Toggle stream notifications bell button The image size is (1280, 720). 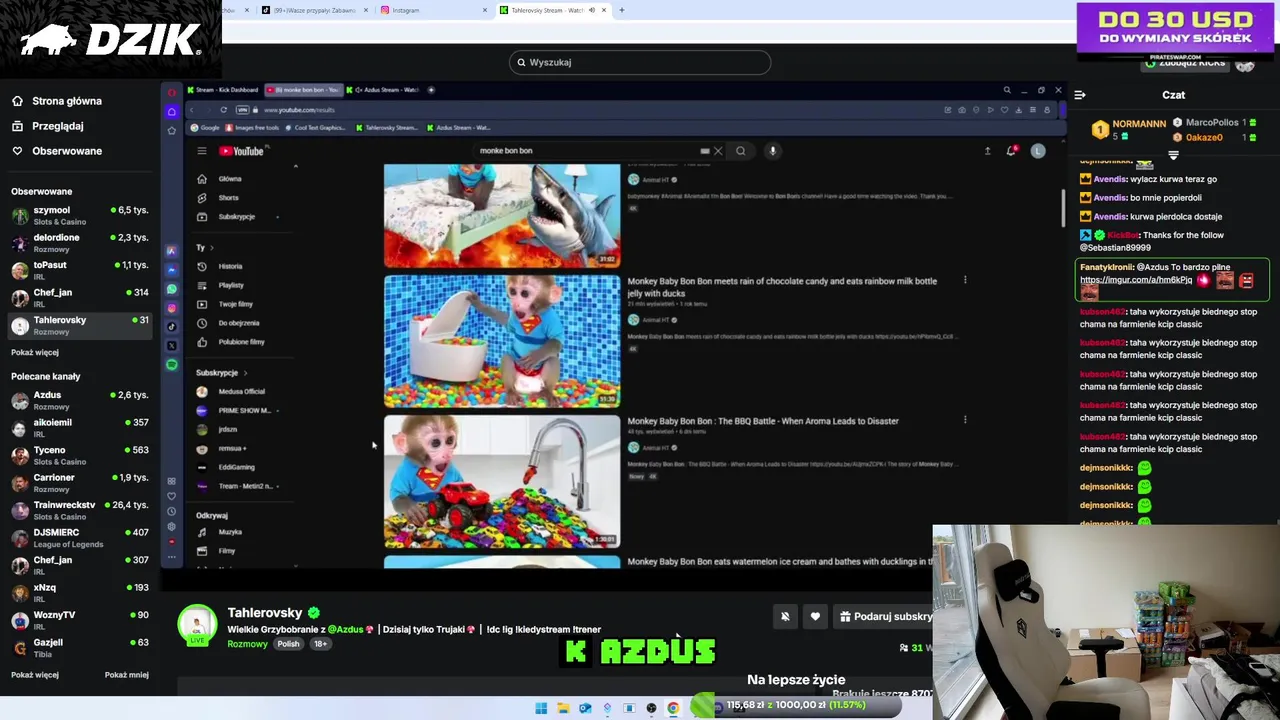pos(785,617)
